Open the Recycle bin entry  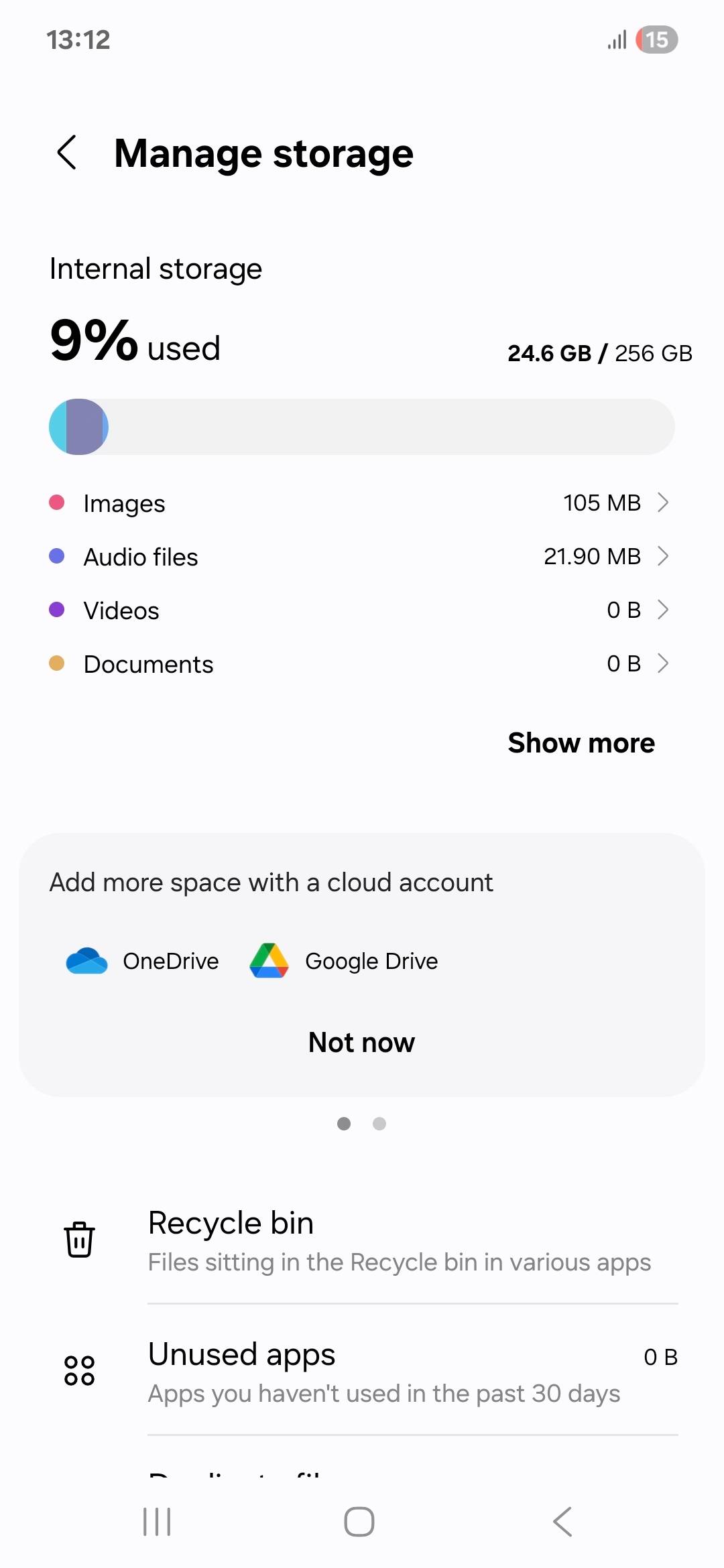[x=362, y=1240]
